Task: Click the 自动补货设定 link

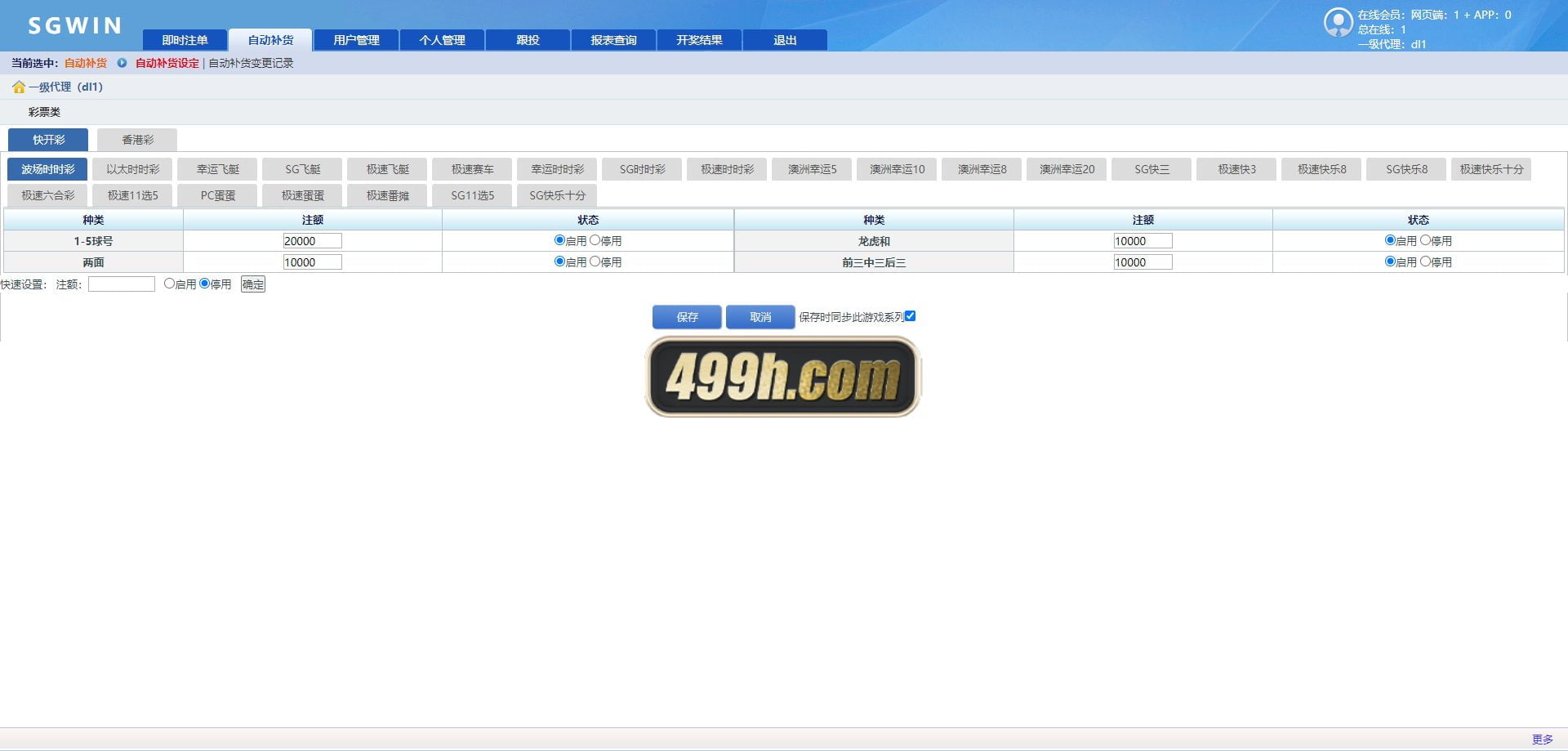Action: tap(167, 63)
